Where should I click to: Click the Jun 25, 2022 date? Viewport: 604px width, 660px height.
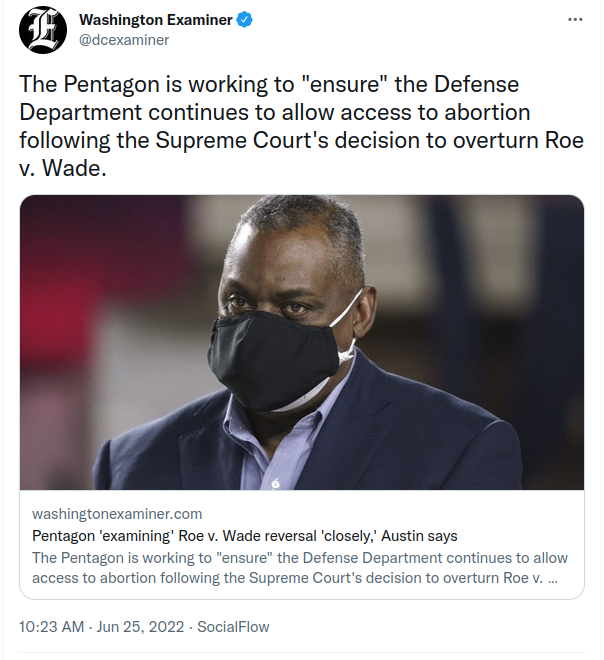pyautogui.click(x=140, y=627)
